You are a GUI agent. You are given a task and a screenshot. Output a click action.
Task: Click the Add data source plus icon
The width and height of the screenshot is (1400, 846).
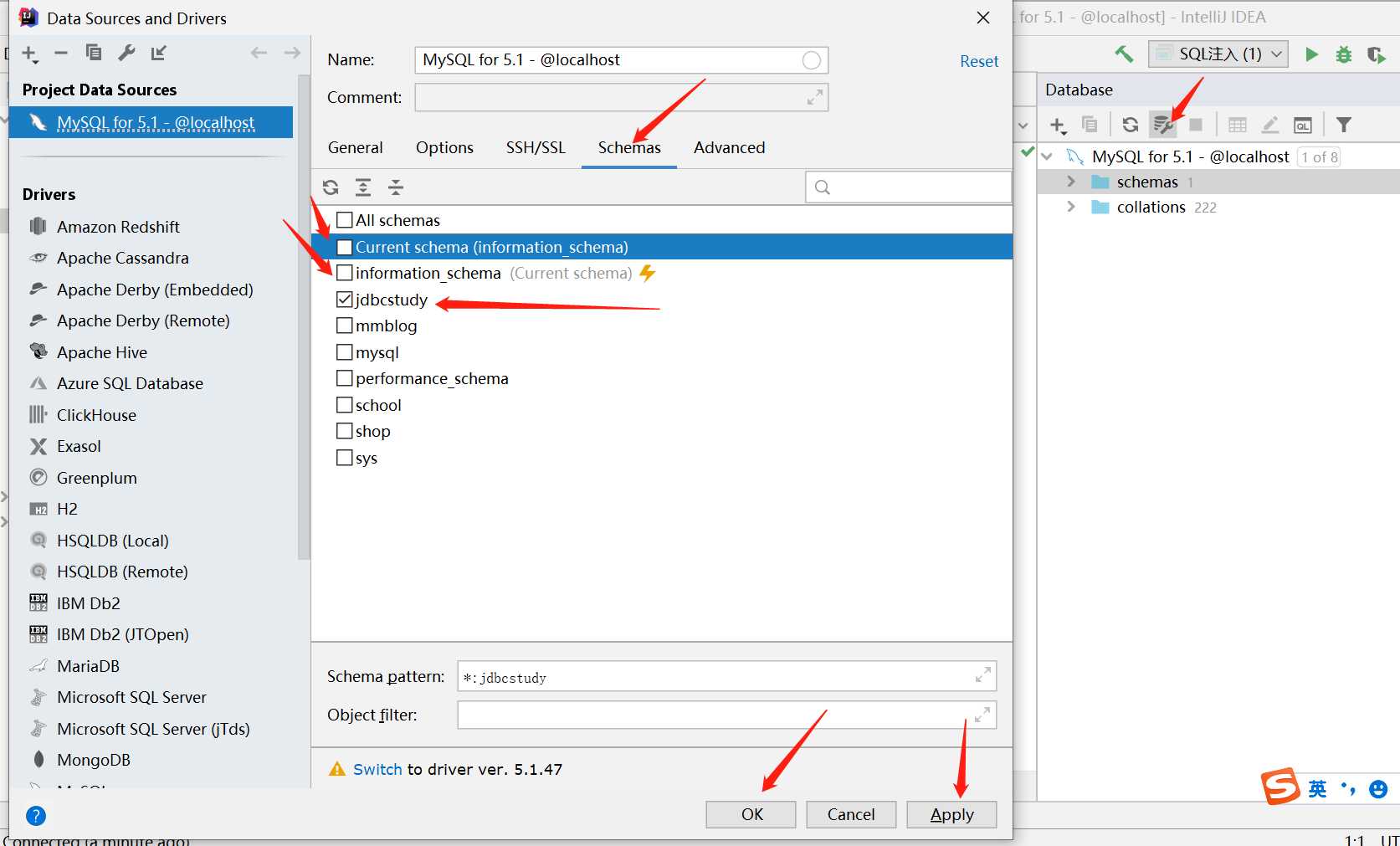[x=28, y=54]
